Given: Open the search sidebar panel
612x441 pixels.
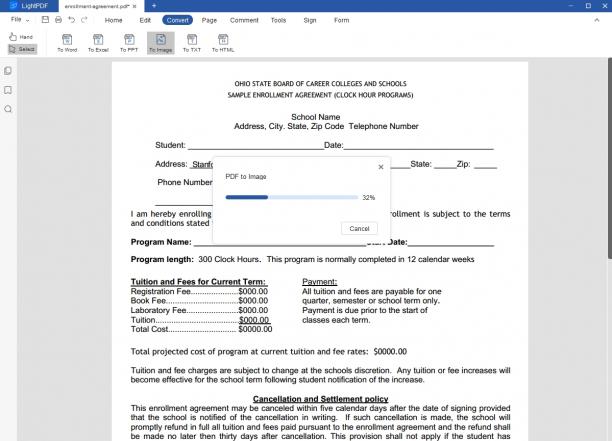Looking at the screenshot, I should 8,109.
